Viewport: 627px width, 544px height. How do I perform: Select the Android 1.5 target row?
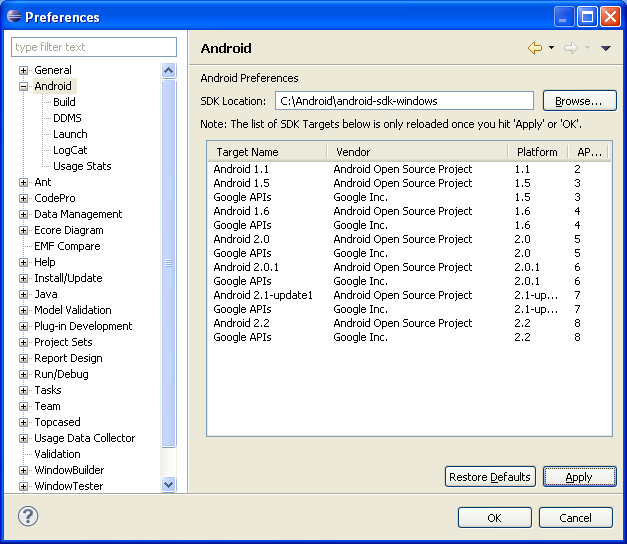click(x=409, y=183)
